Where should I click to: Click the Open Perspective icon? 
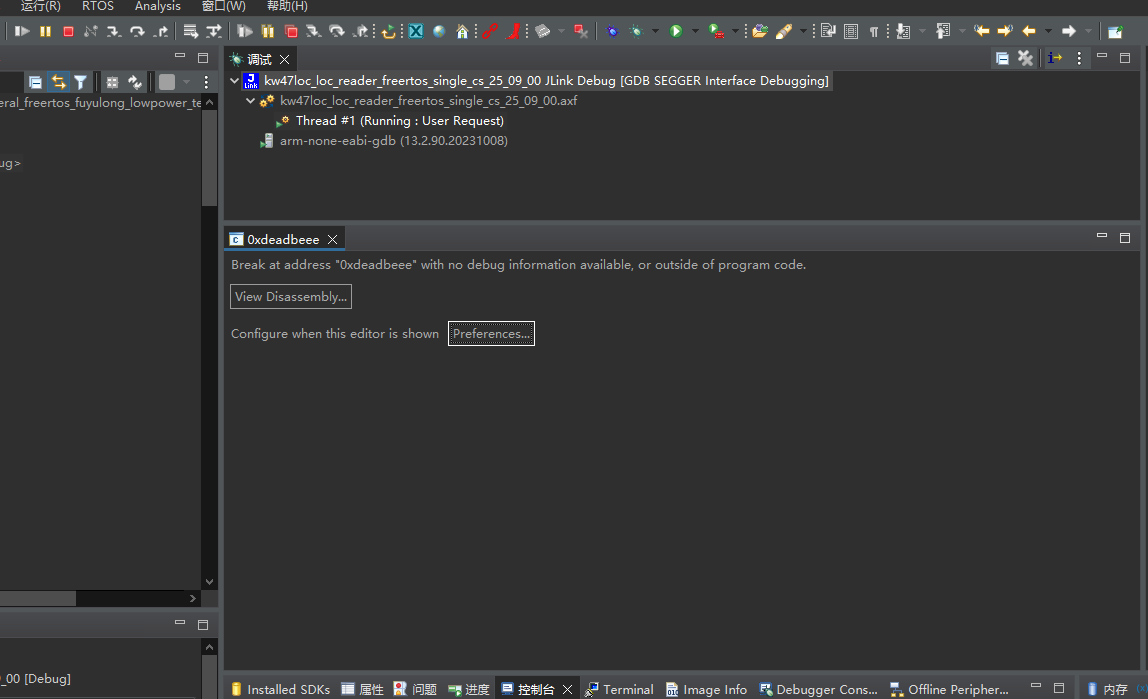(x=1115, y=31)
